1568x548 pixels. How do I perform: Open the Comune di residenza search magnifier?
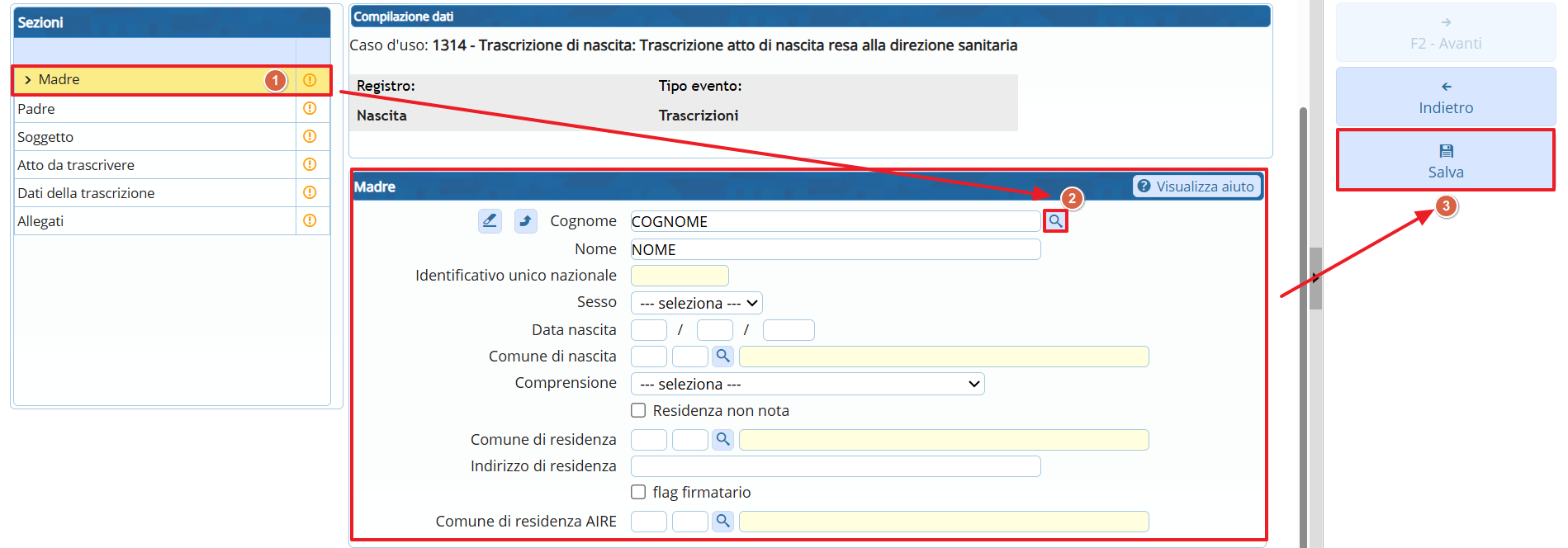722,440
